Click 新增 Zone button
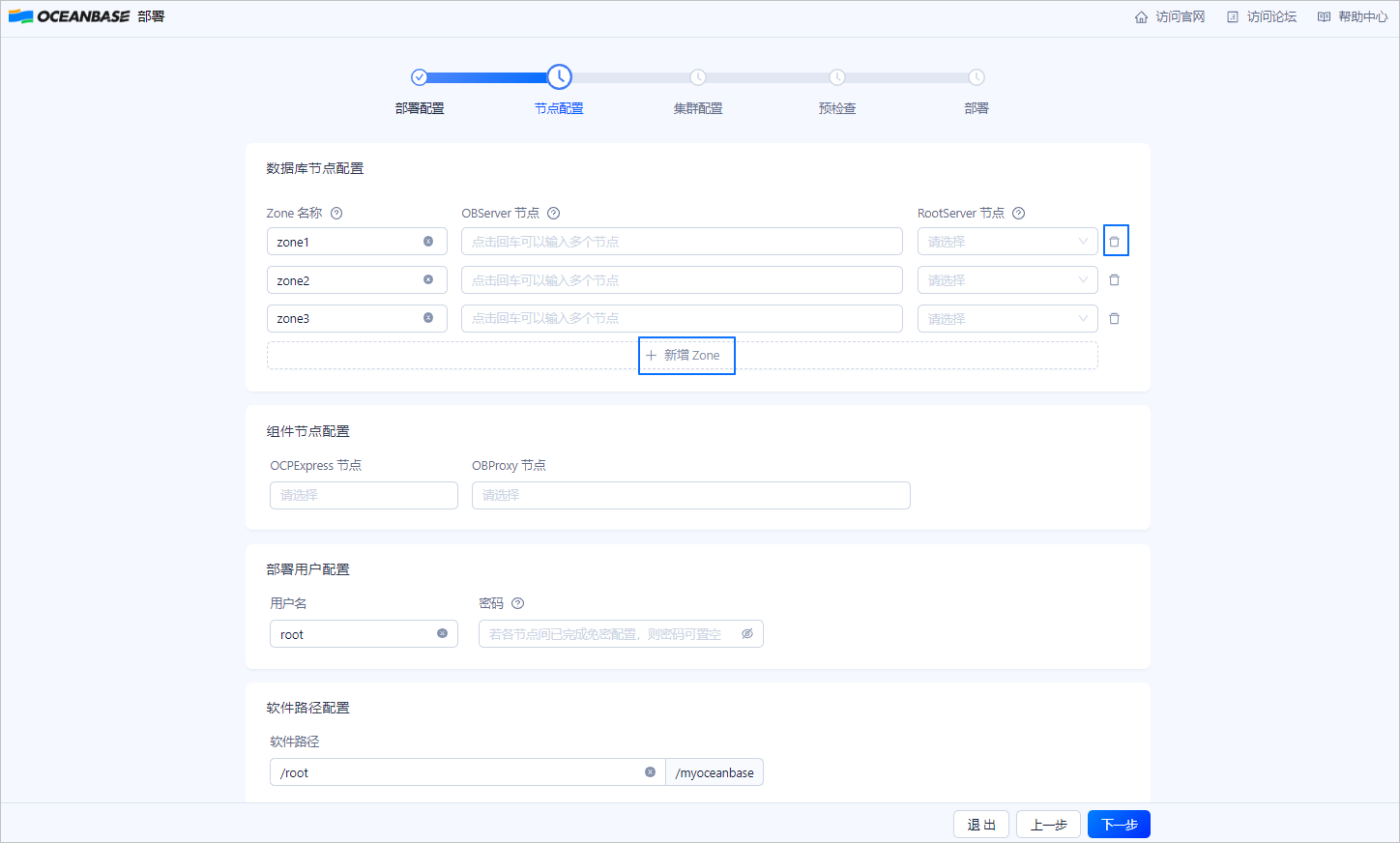The height and width of the screenshot is (843, 1400). click(x=686, y=355)
